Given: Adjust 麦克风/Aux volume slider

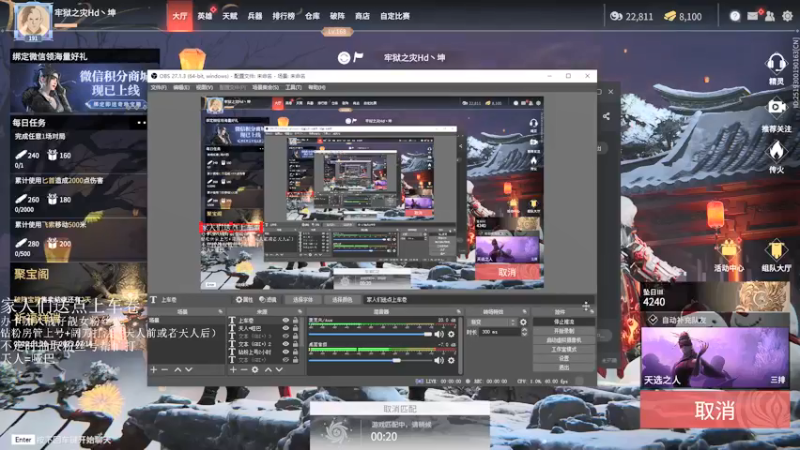Looking at the screenshot, I should [370, 334].
